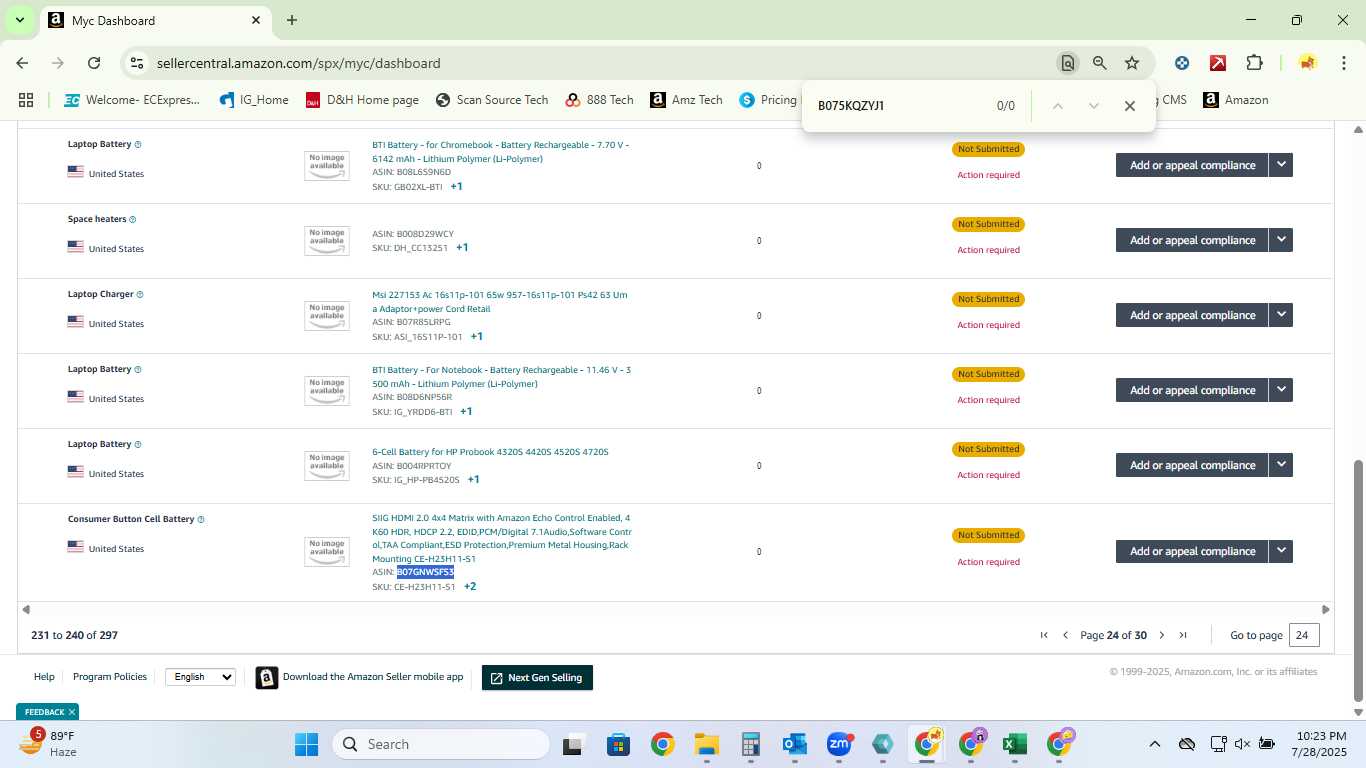1366x768 pixels.
Task: Go back to the previous page
Action: tap(22, 63)
